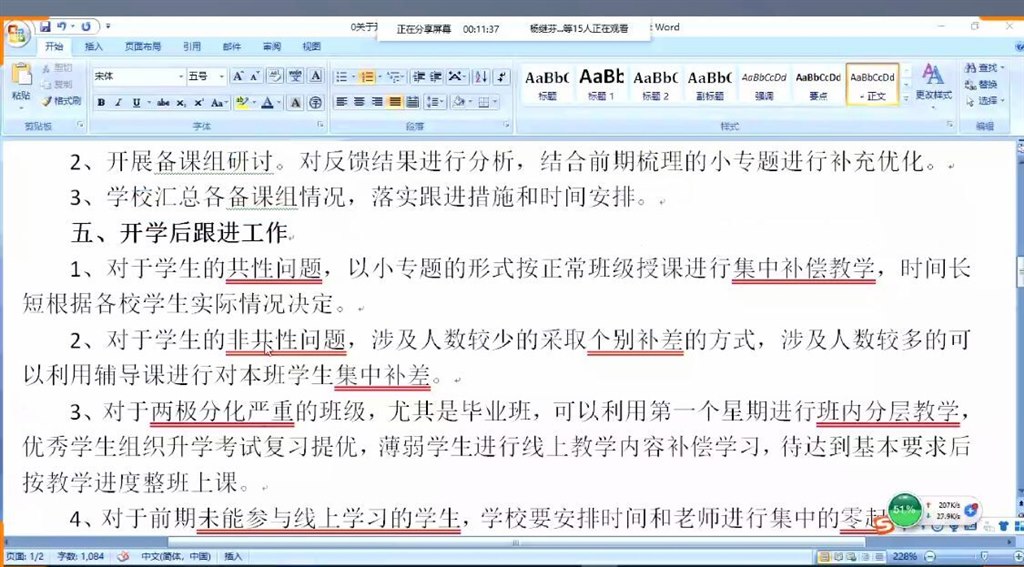
Task: Click the word count (字数: 1,084) status
Action: pos(80,557)
